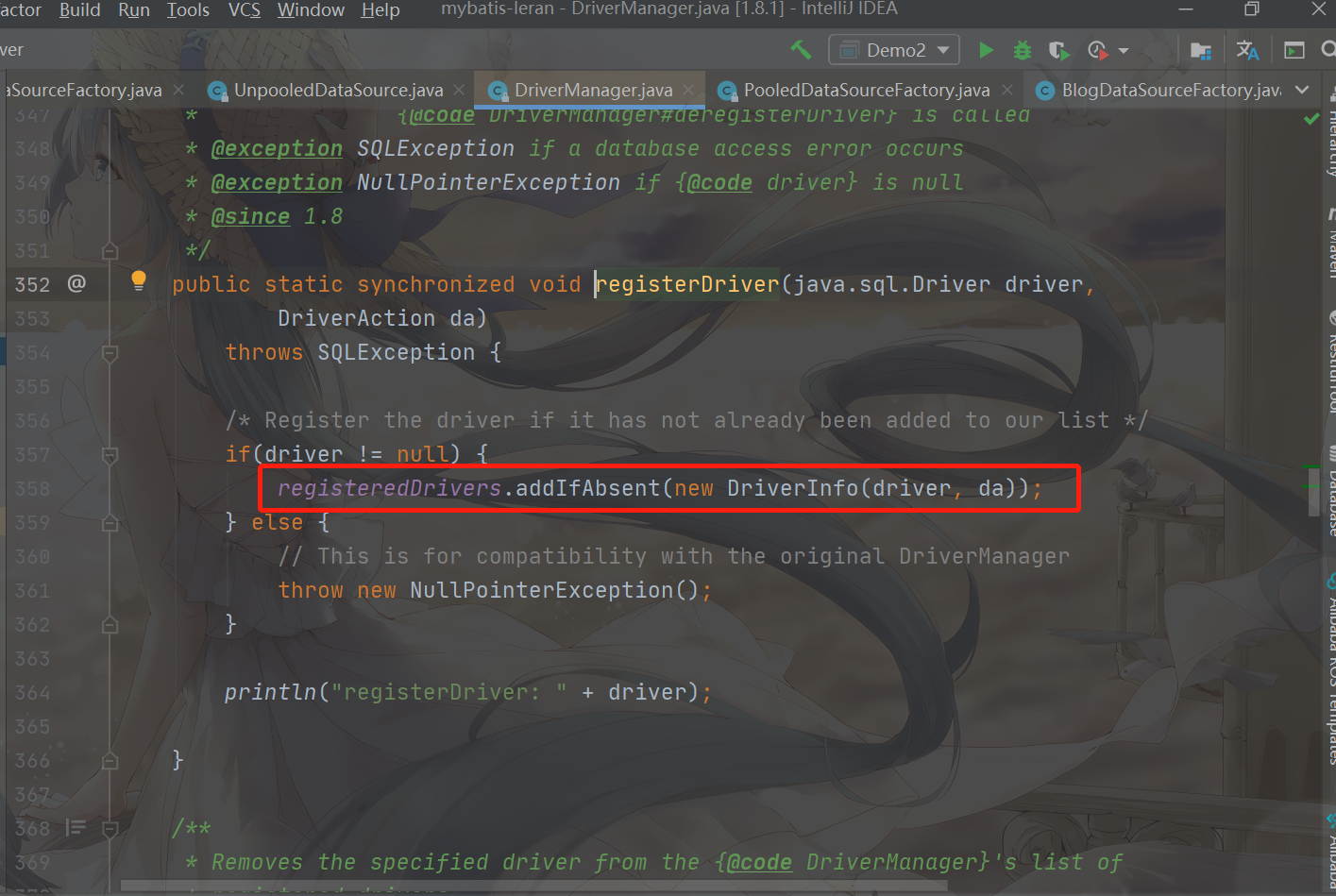This screenshot has height=896, width=1336.
Task: Toggle the method end fold at line 366
Action: [110, 760]
